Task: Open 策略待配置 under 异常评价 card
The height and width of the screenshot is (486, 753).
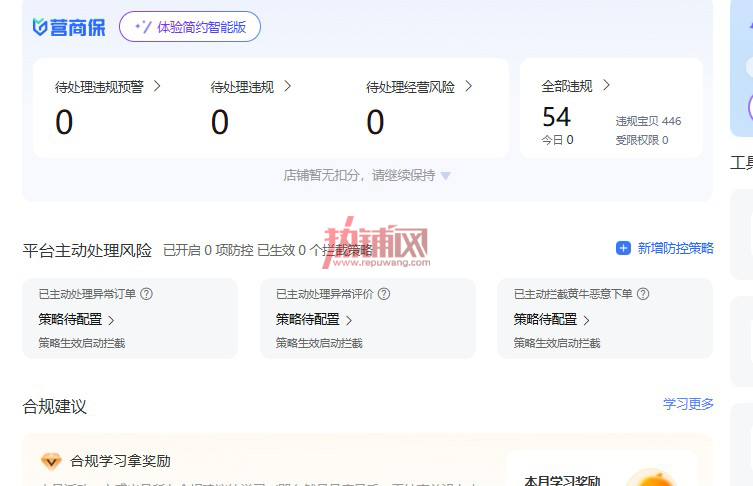Action: pos(314,319)
